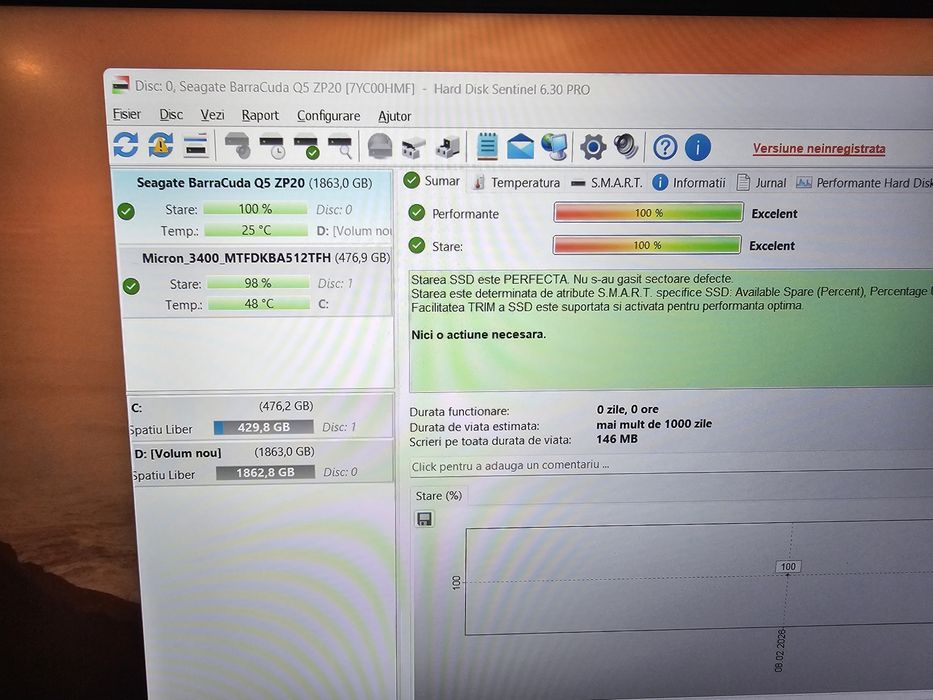Click the green status check of Seagate disk
Screen dimensions: 933x700
(126, 211)
